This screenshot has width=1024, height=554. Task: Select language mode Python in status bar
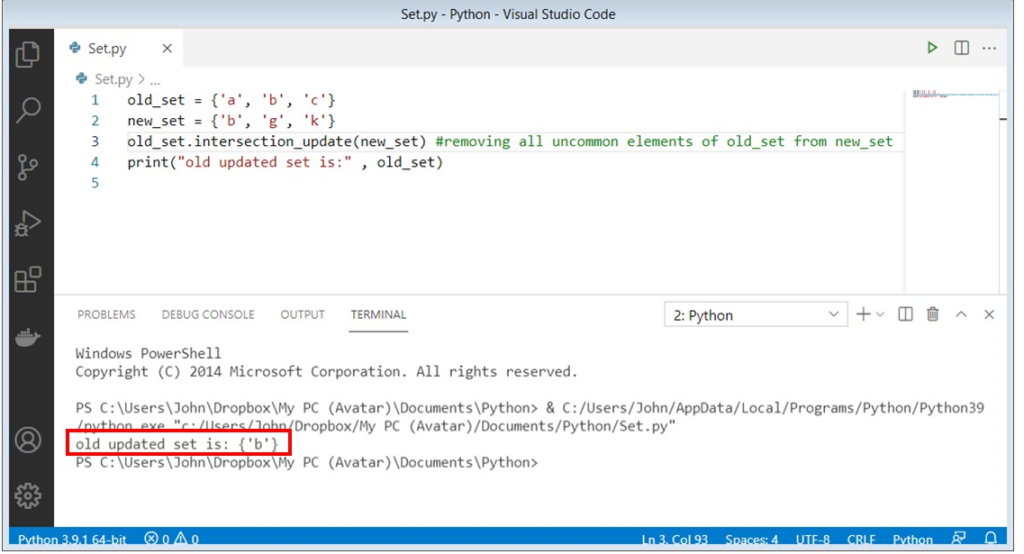coord(913,539)
